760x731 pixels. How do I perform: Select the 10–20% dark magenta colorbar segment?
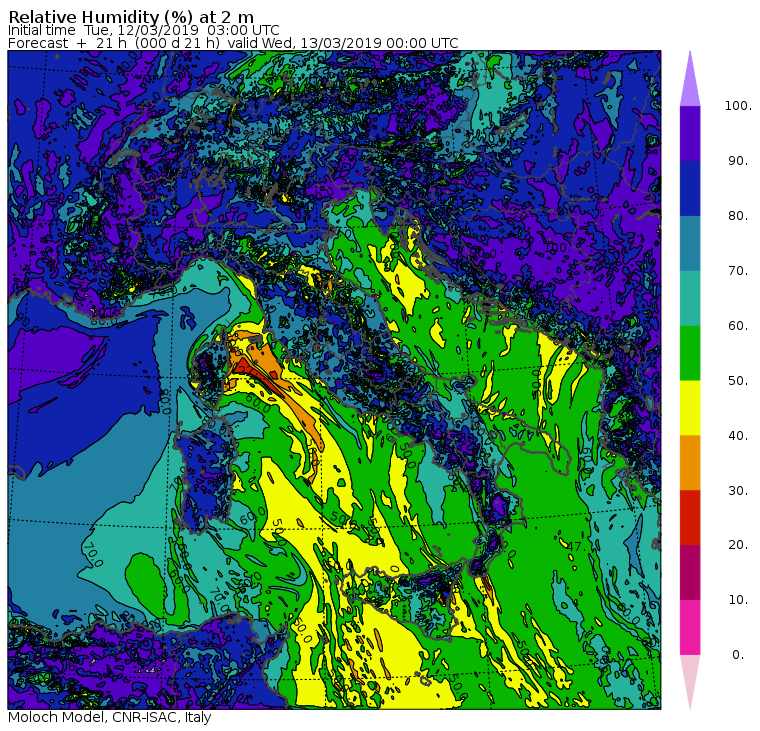point(690,572)
